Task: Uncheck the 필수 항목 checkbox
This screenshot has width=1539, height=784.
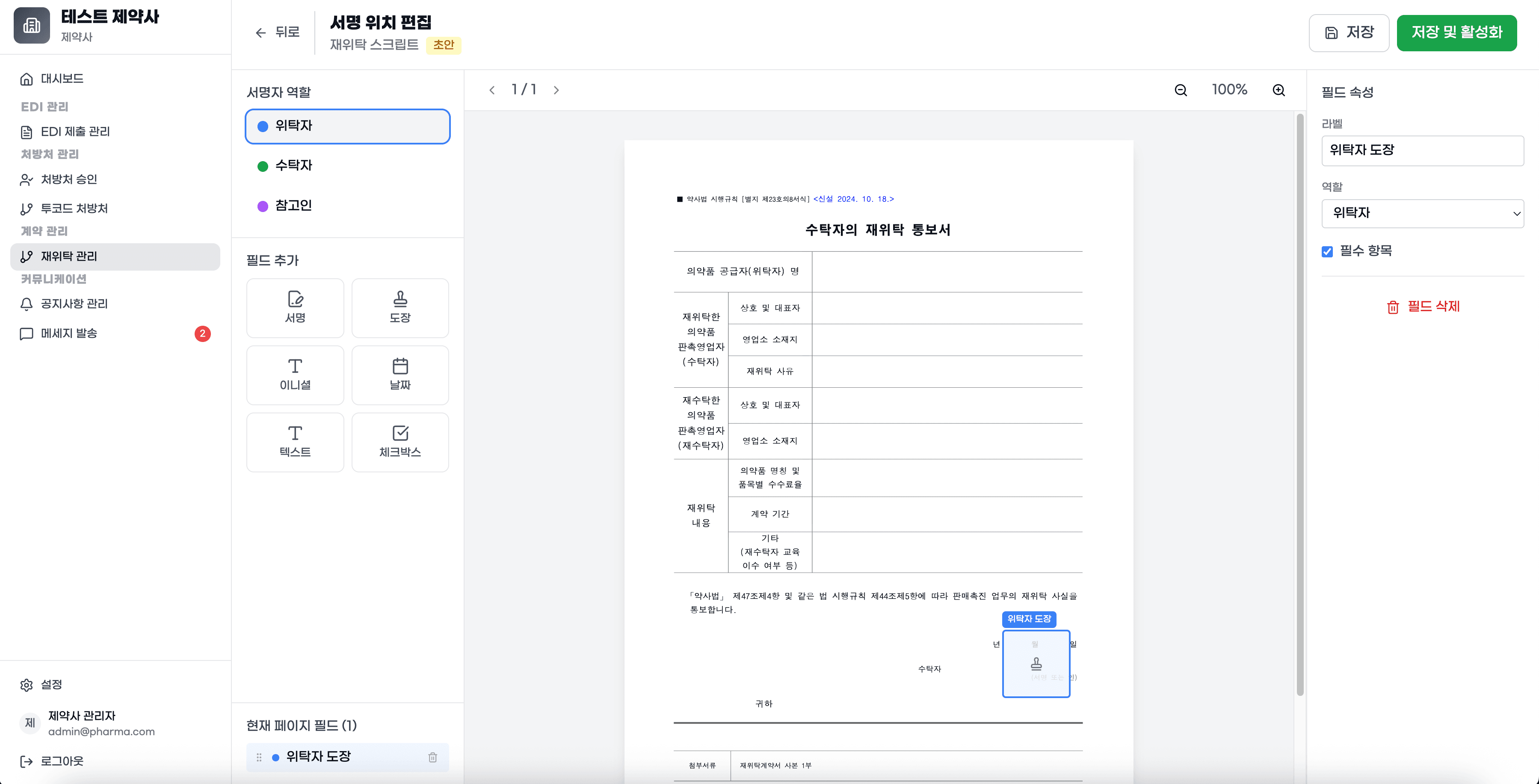Action: tap(1328, 251)
